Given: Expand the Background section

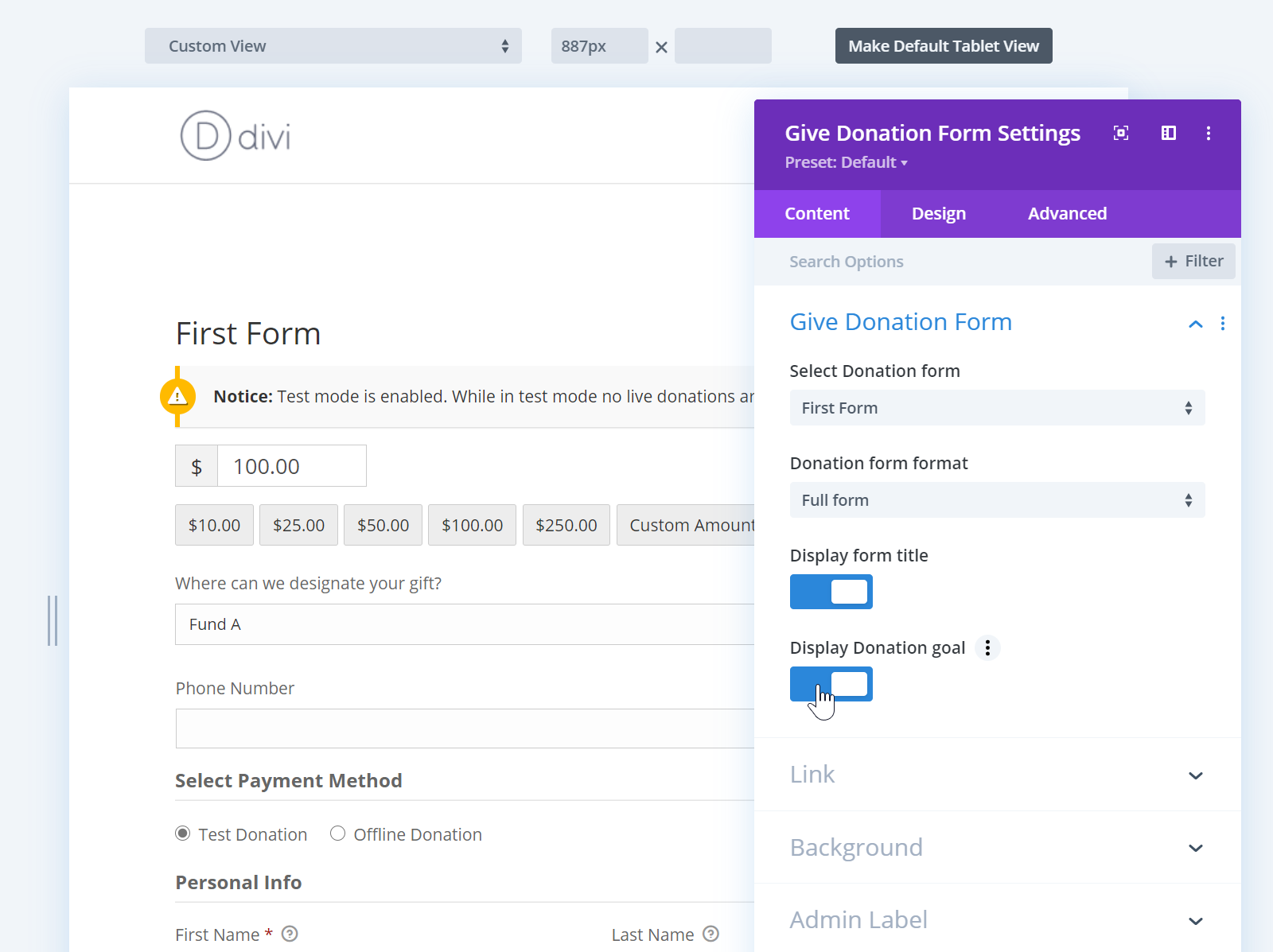Looking at the screenshot, I should coord(997,848).
